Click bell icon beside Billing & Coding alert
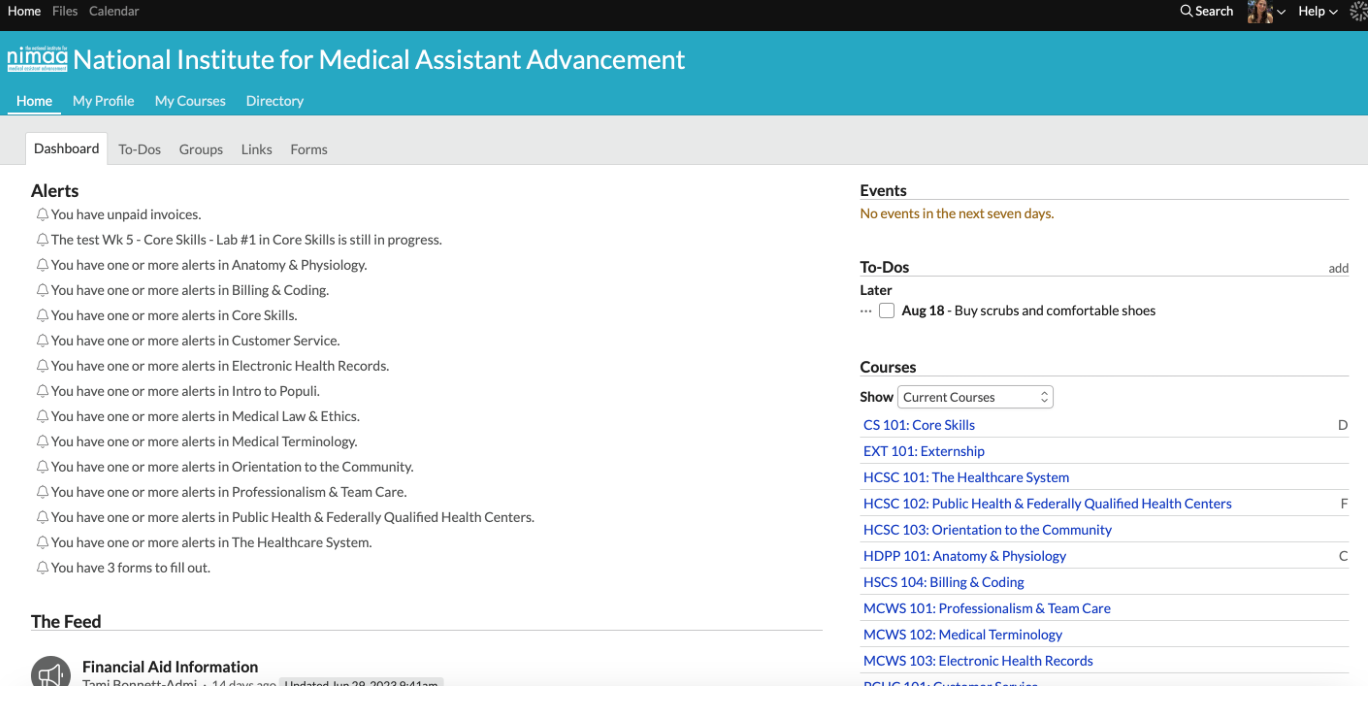This screenshot has width=1368, height=728. coord(42,290)
